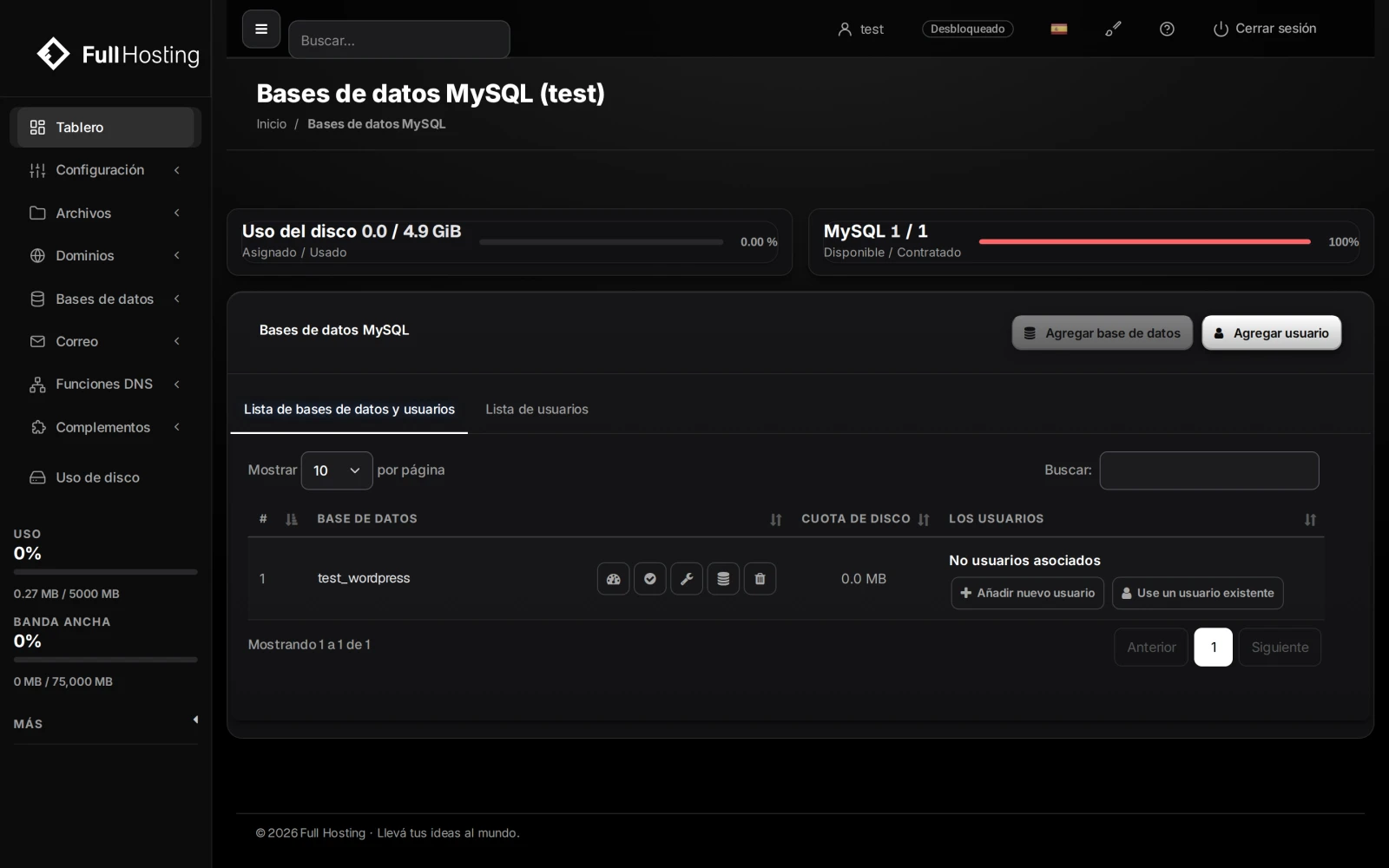Sort by the # column arrows
The image size is (1389, 868).
(x=292, y=519)
